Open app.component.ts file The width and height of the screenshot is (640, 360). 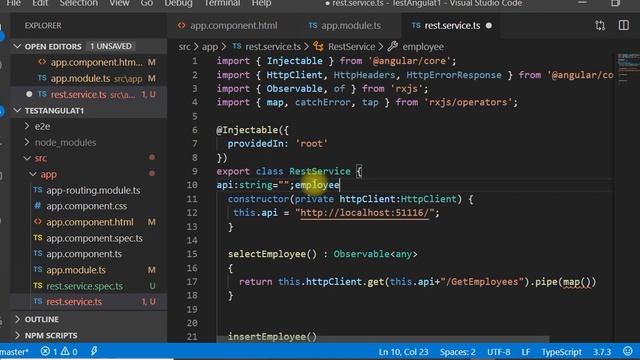[84, 254]
